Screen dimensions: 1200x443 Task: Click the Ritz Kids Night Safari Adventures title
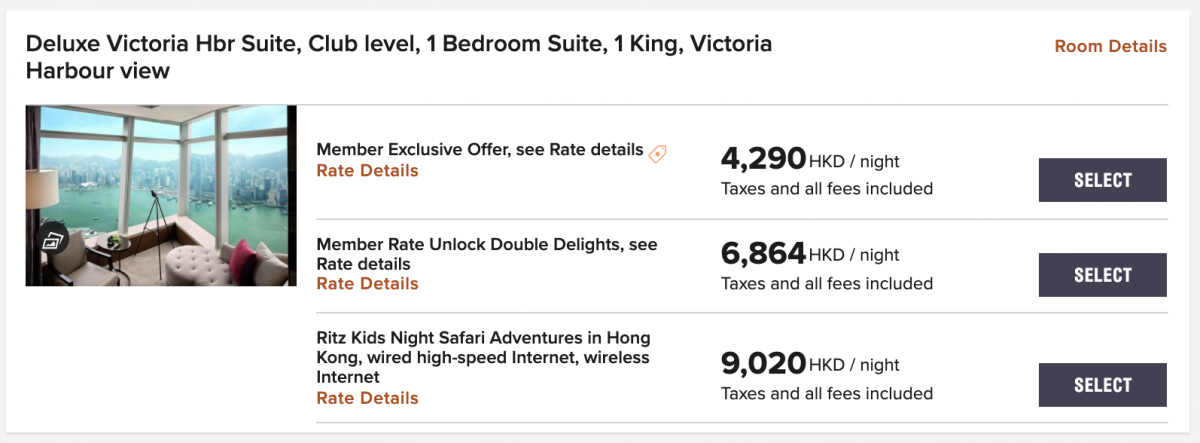click(x=483, y=358)
